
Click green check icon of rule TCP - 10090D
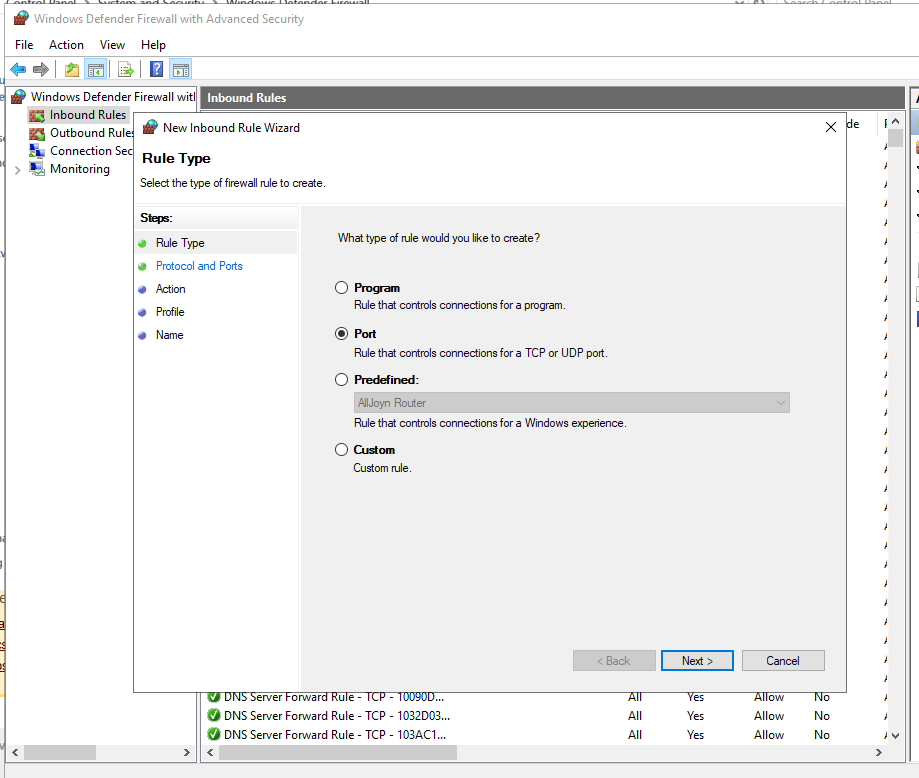(x=214, y=697)
